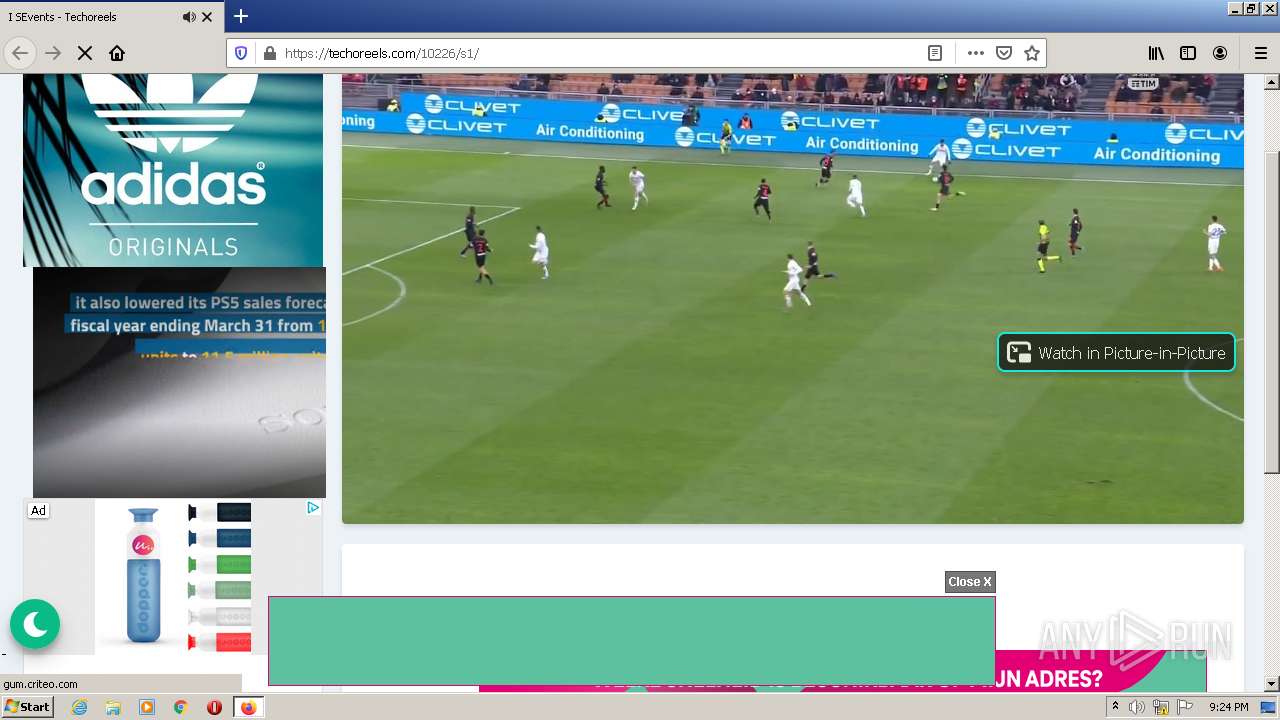Go back to the previous page
Image resolution: width=1280 pixels, height=720 pixels.
tap(20, 53)
